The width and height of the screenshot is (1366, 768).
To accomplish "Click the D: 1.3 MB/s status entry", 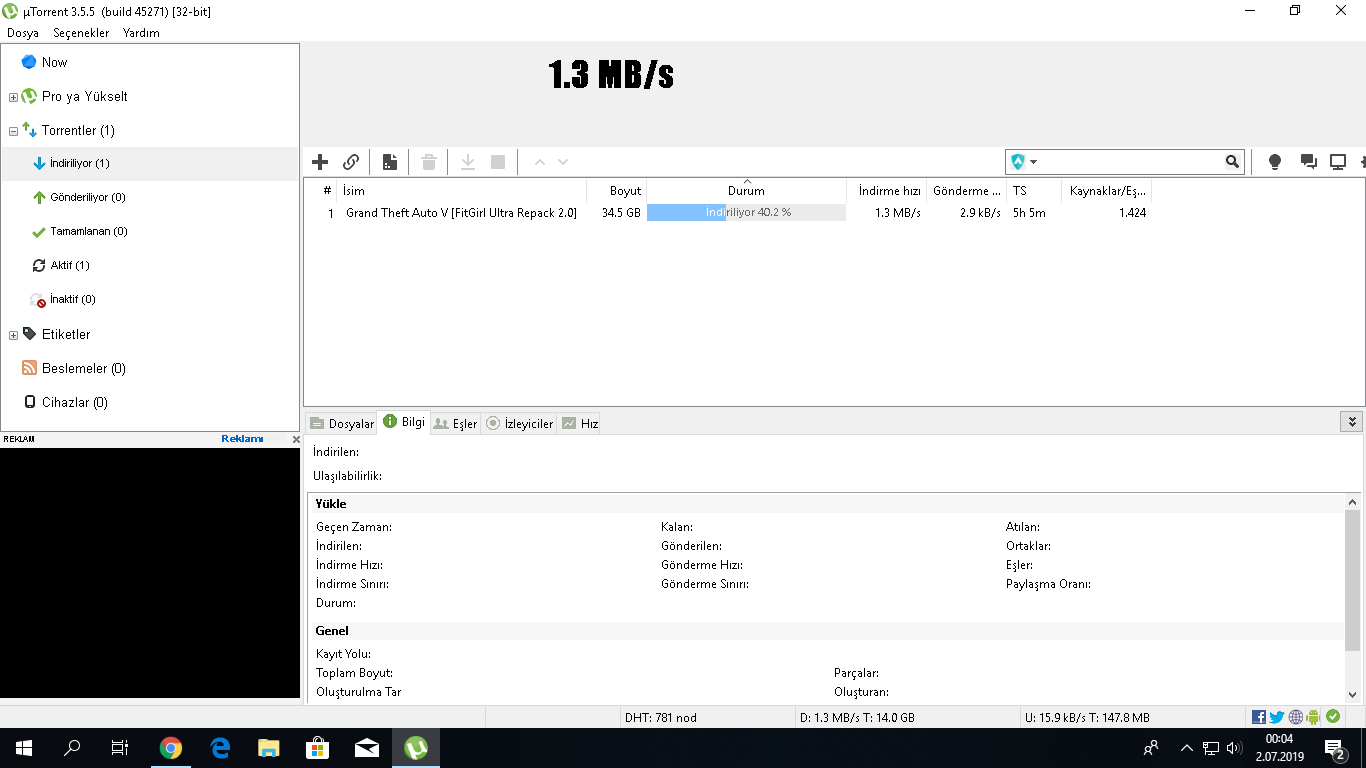I will pos(858,717).
